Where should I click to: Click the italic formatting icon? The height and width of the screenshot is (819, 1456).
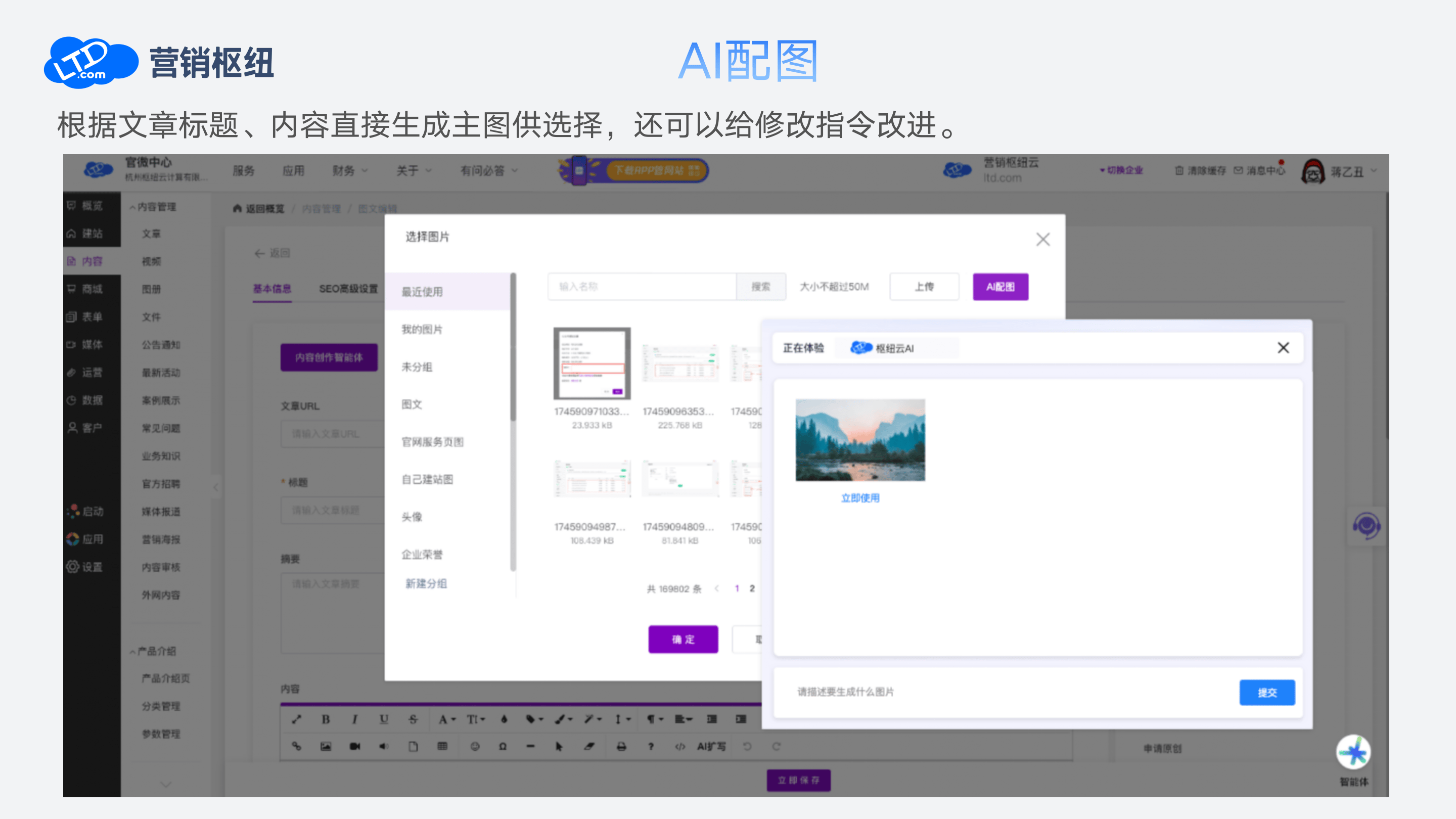click(x=355, y=719)
